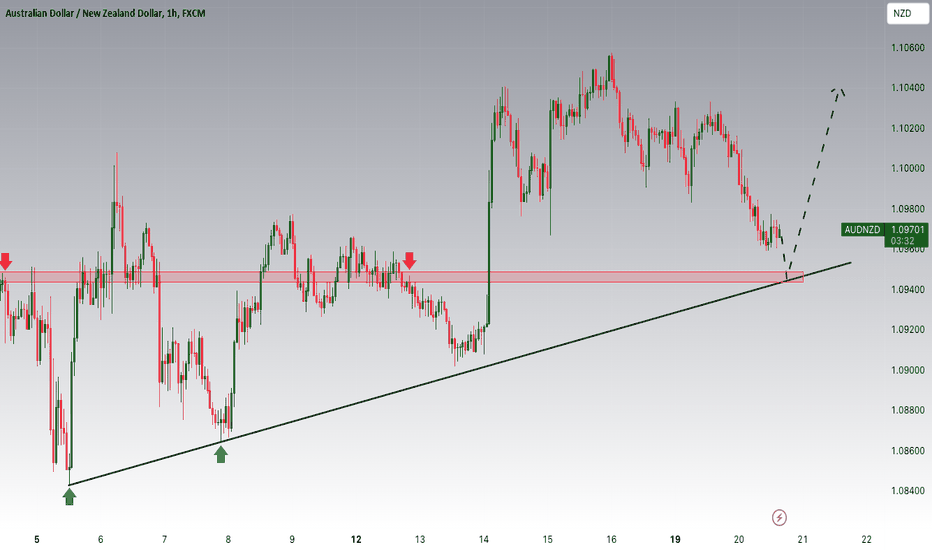Click the lightning bolt event icon
Screen dimensions: 932x550
pyautogui.click(x=779, y=517)
